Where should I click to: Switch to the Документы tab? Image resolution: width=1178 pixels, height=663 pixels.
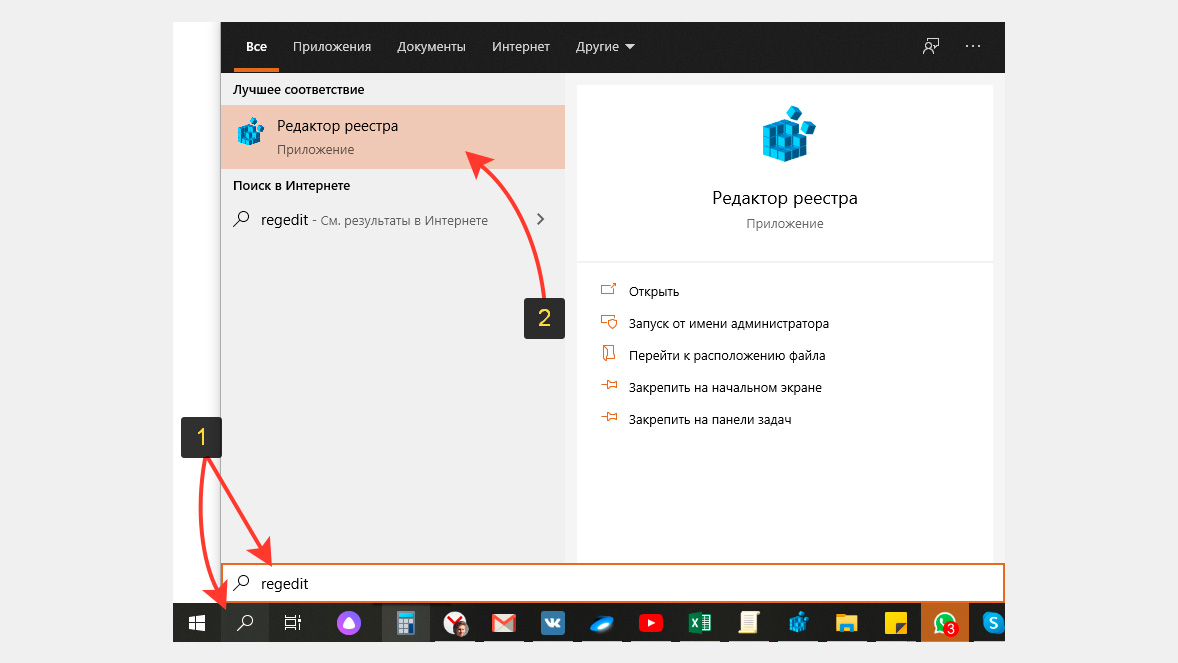(431, 47)
